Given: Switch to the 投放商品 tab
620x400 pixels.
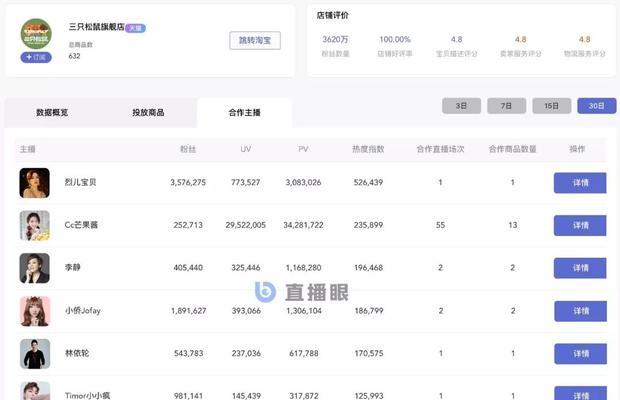Looking at the screenshot, I should point(148,113).
